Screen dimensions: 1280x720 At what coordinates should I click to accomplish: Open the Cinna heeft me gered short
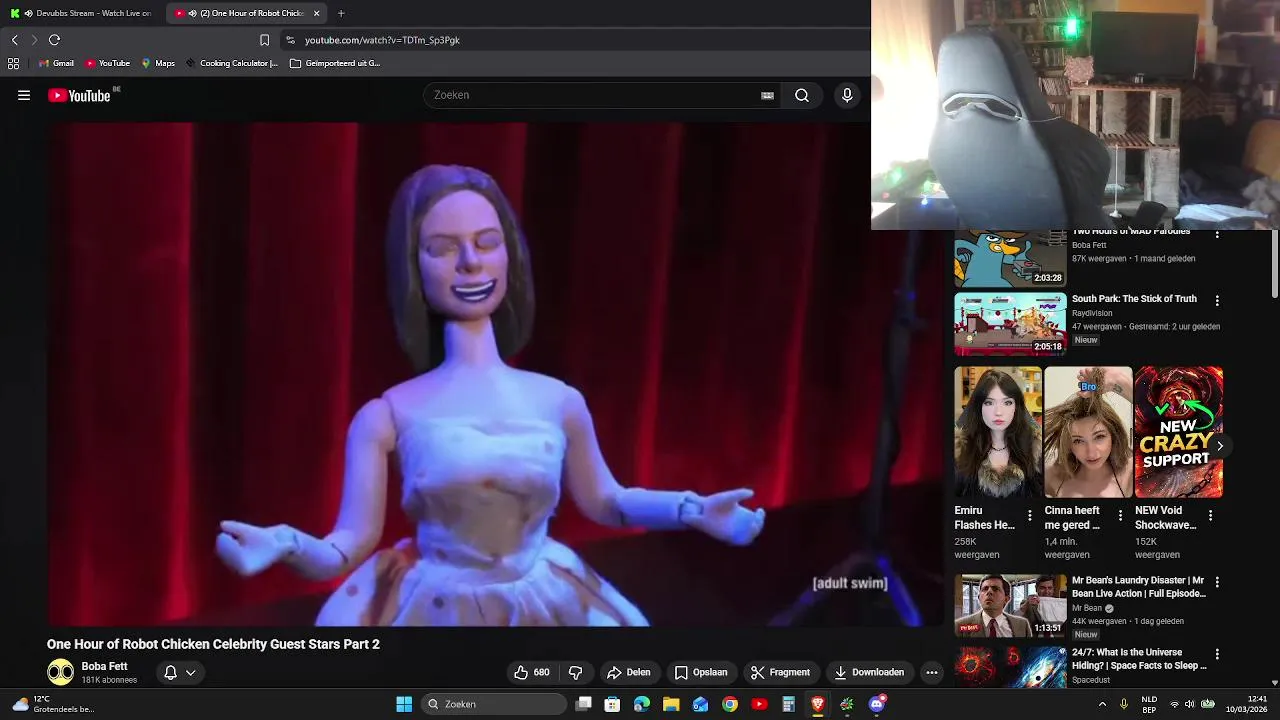click(x=1088, y=432)
